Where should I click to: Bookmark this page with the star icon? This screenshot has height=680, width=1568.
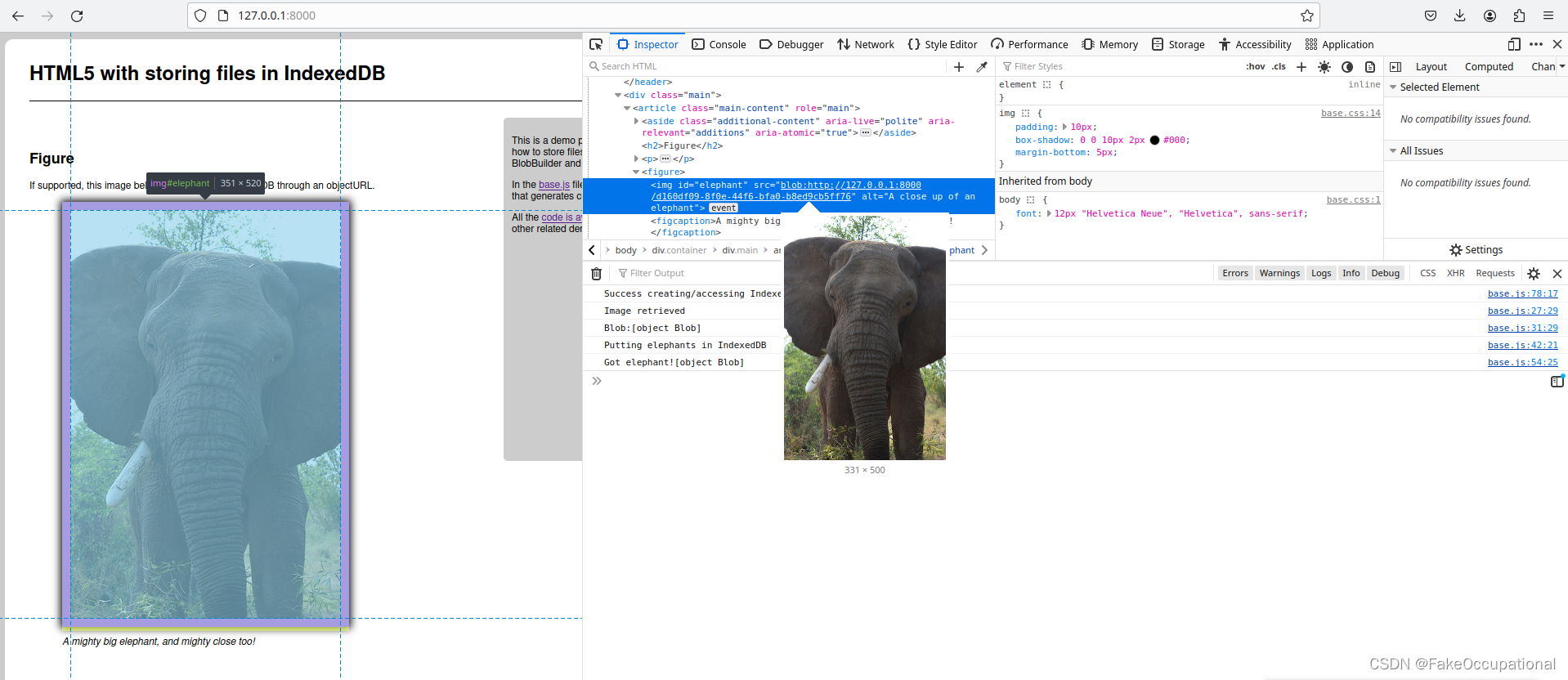click(x=1307, y=16)
